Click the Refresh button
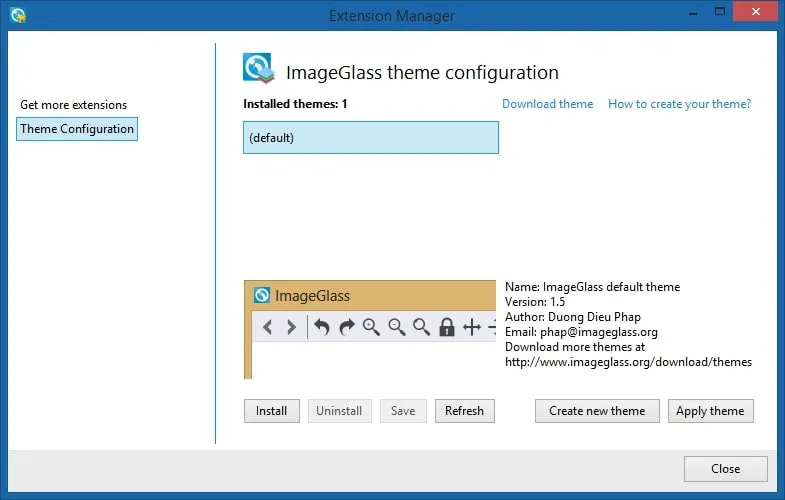 465,411
